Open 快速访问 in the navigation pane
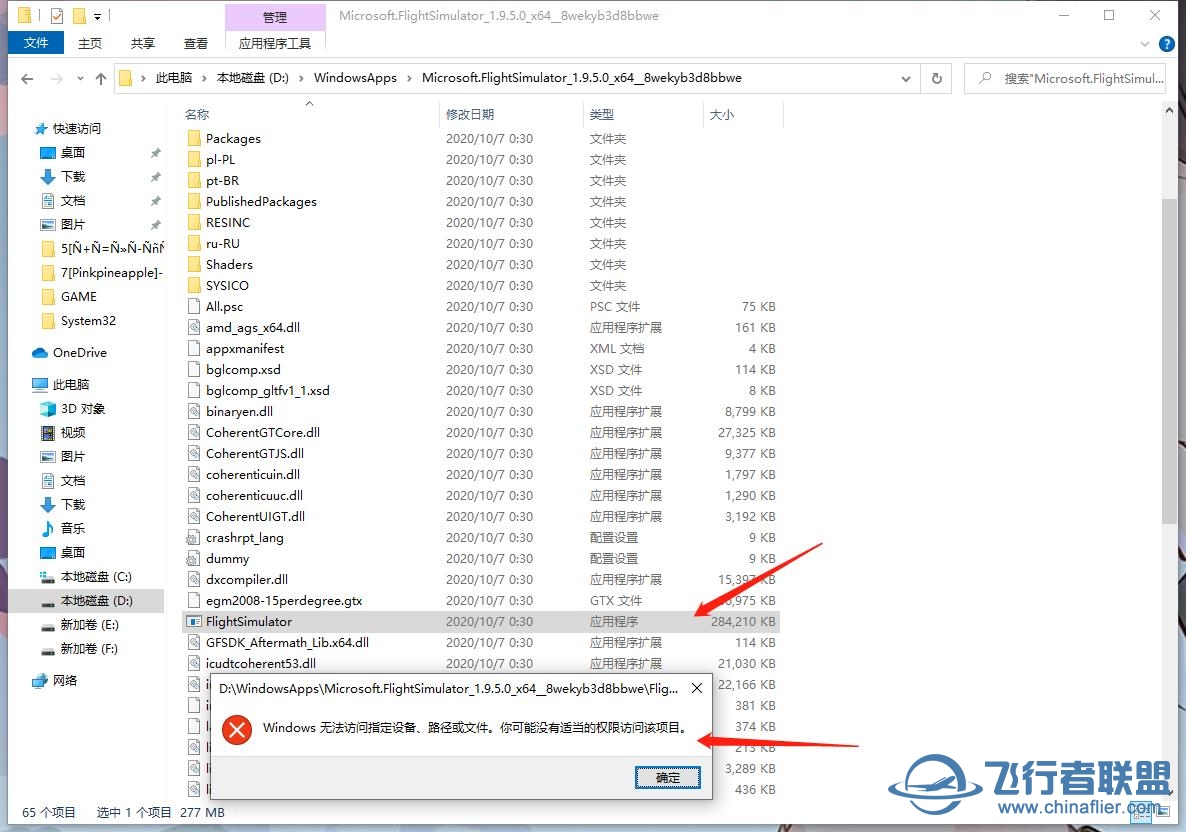1186x832 pixels. pyautogui.click(x=76, y=129)
